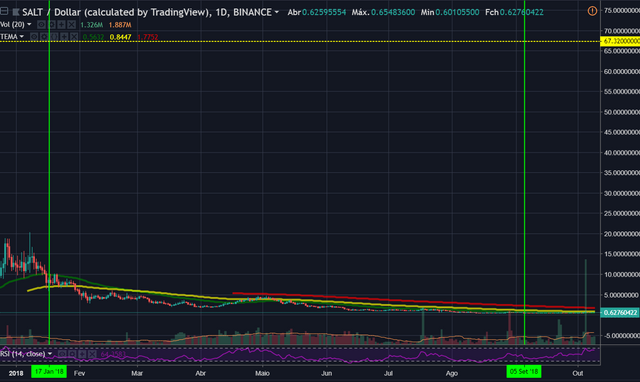Click the red TEMA value 1.7752

[148, 37]
